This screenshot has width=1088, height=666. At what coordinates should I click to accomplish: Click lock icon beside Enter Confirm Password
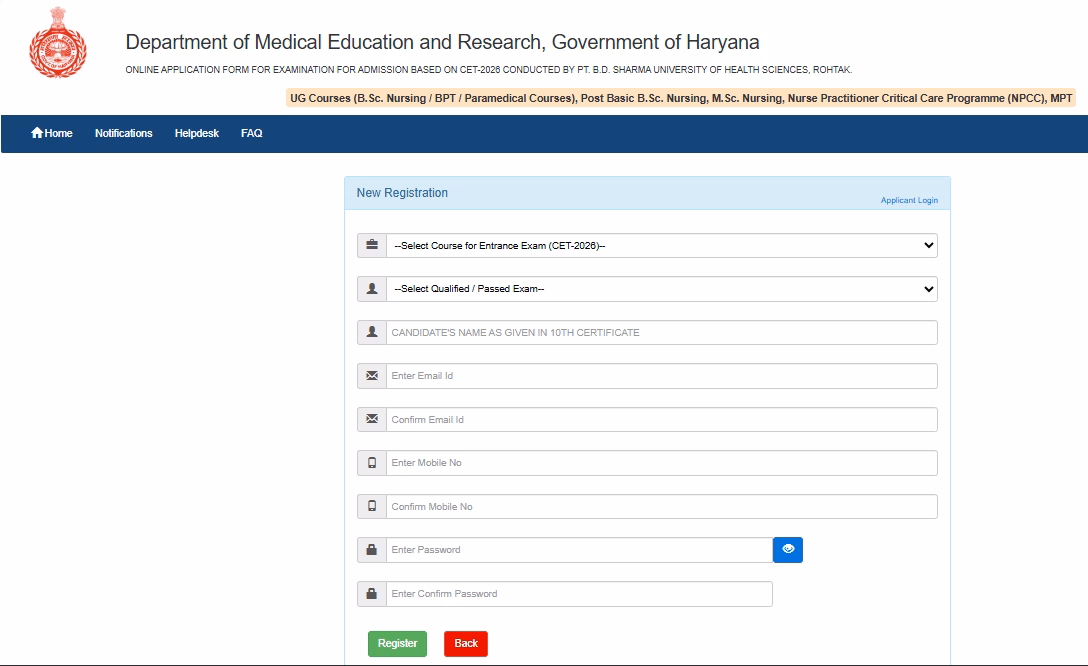[372, 594]
